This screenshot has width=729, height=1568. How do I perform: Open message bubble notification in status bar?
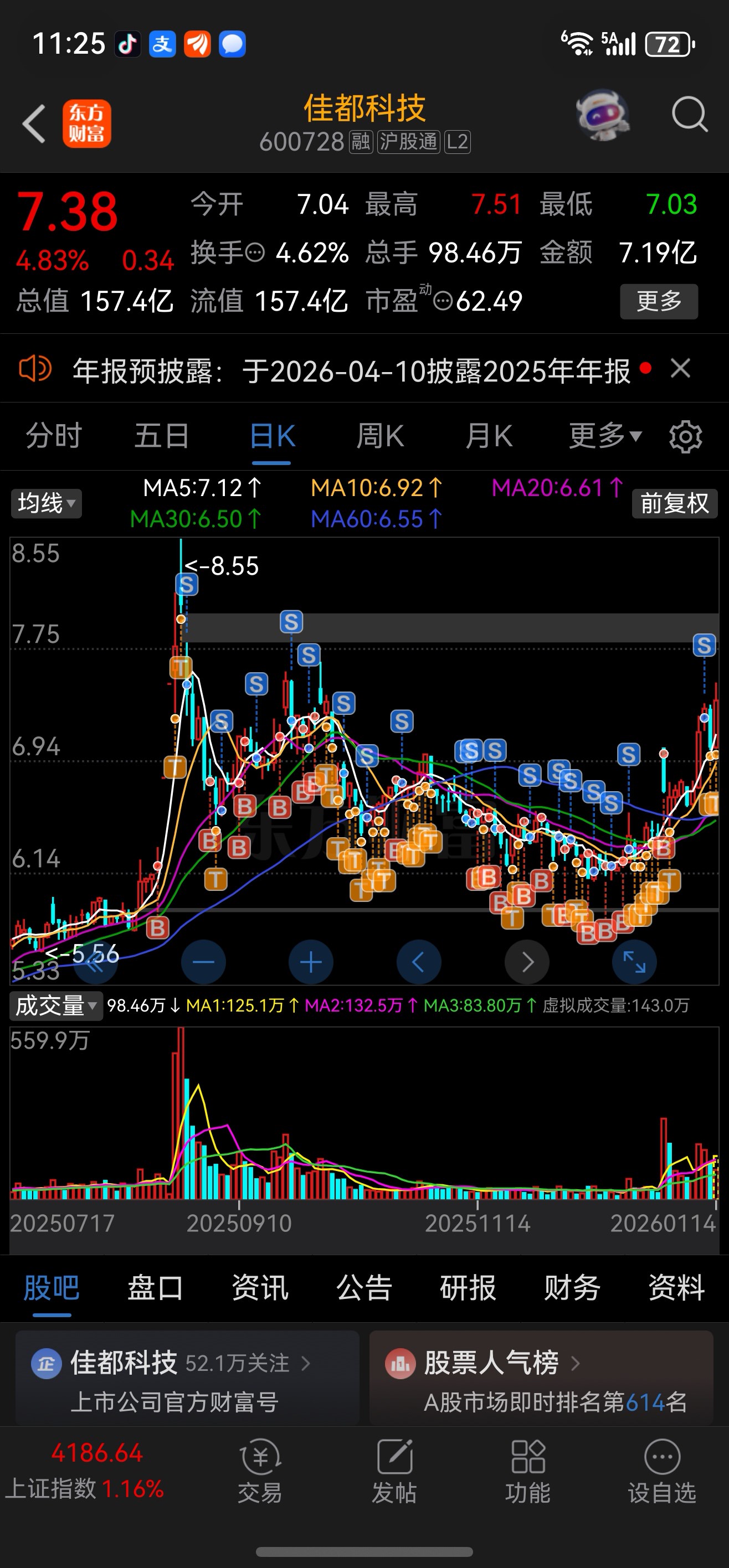coord(232,44)
